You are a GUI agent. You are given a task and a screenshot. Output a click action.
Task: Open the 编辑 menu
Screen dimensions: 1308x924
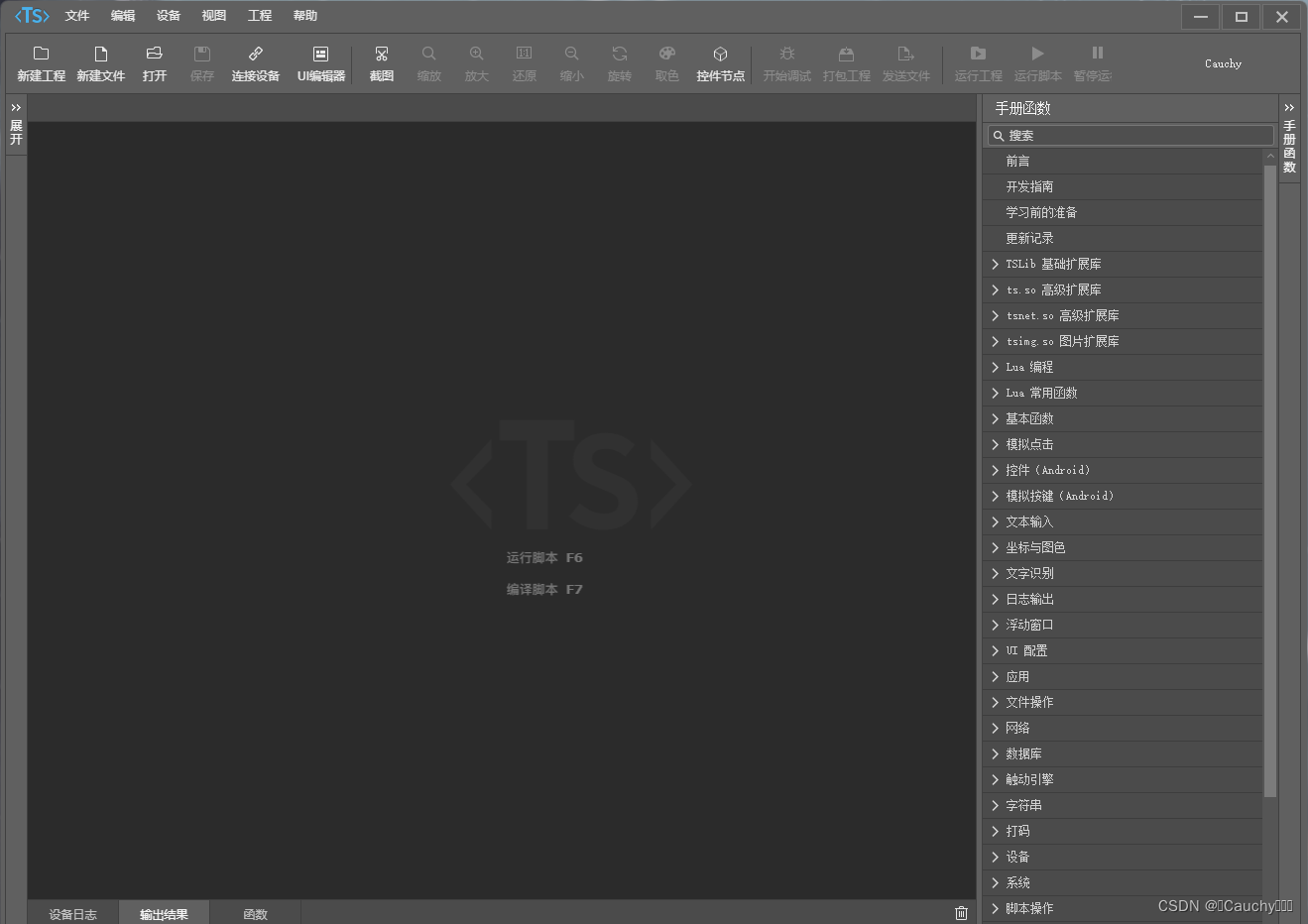coord(123,16)
